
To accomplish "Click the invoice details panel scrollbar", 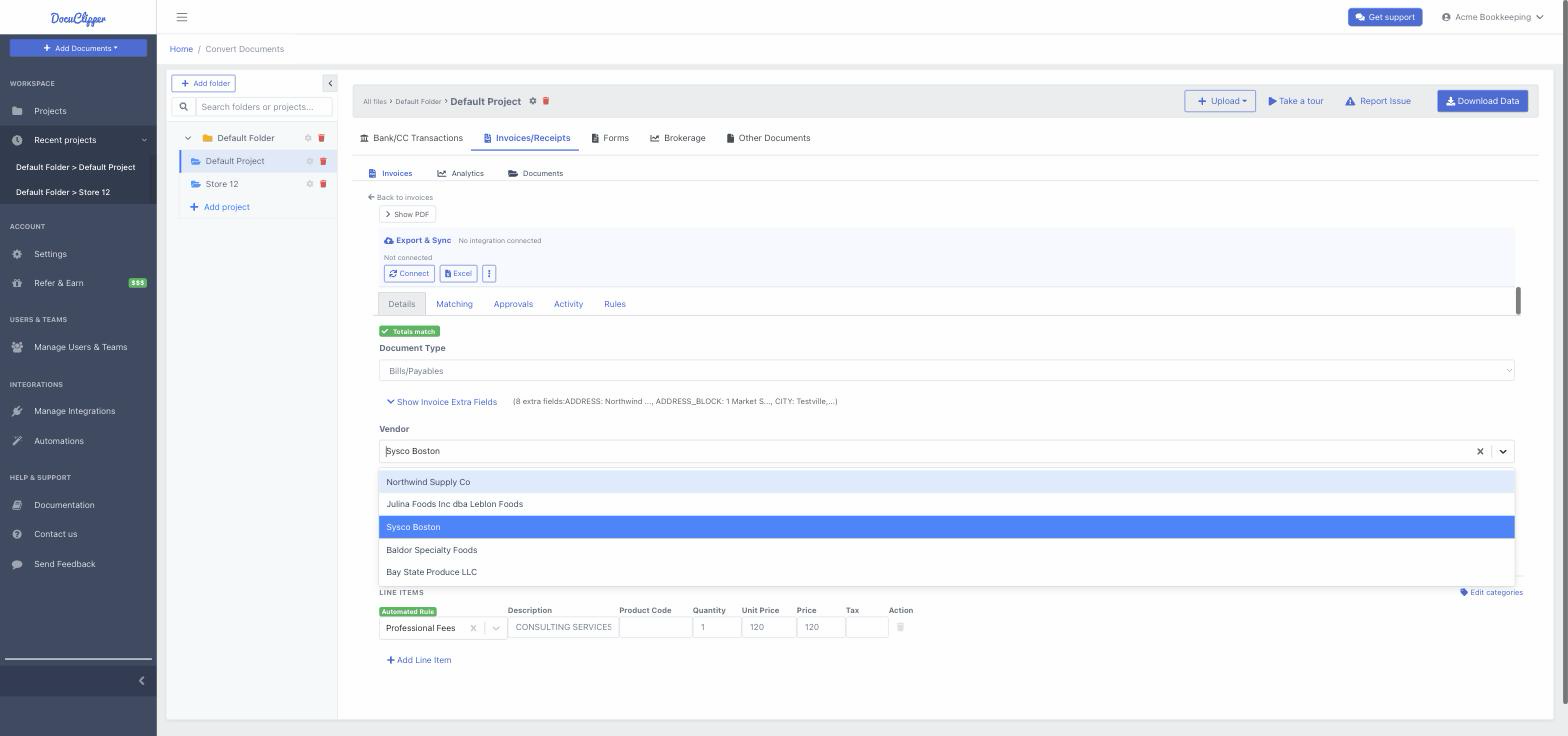I will (x=1518, y=301).
